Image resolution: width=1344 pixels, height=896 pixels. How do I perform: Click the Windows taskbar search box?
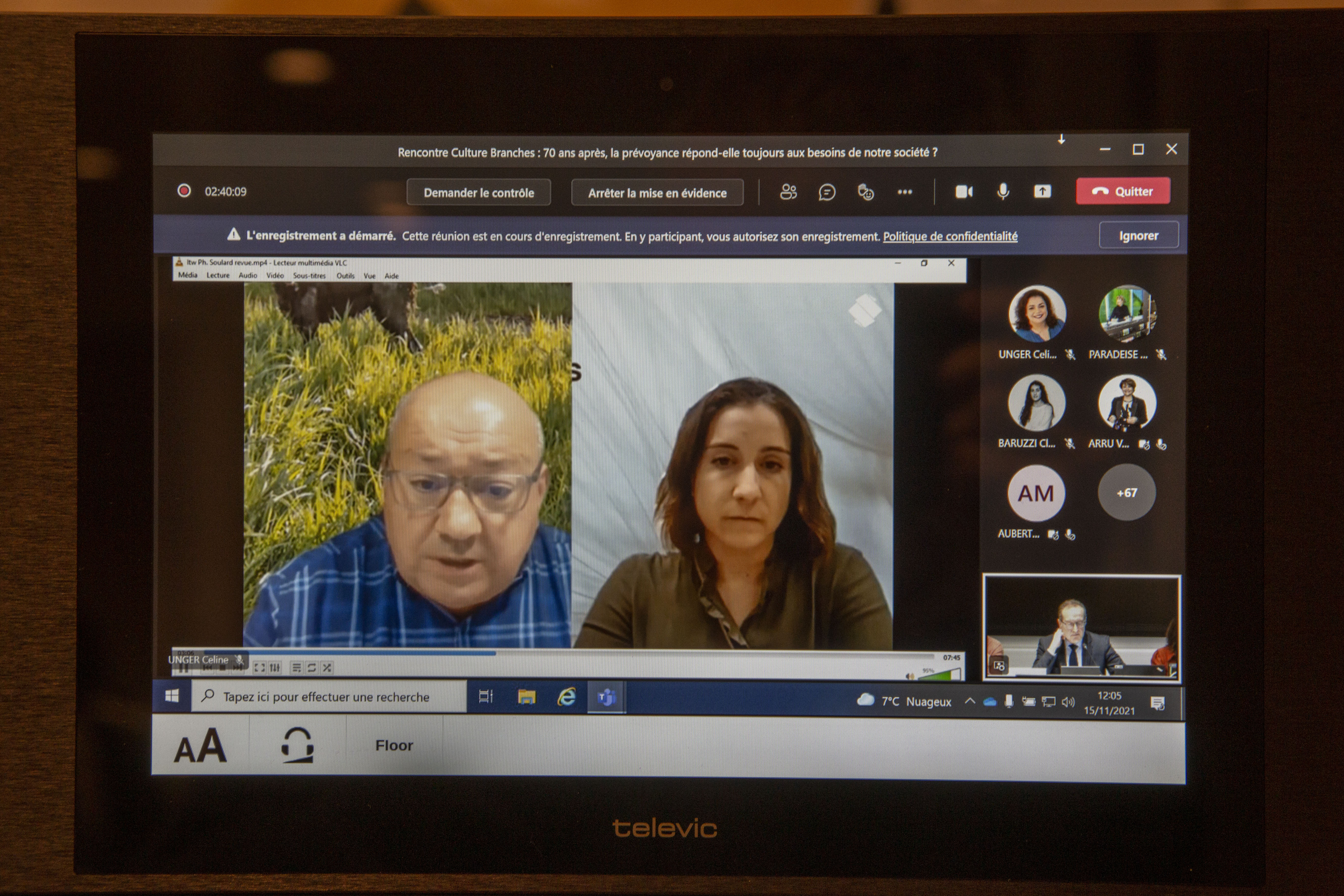[x=329, y=697]
